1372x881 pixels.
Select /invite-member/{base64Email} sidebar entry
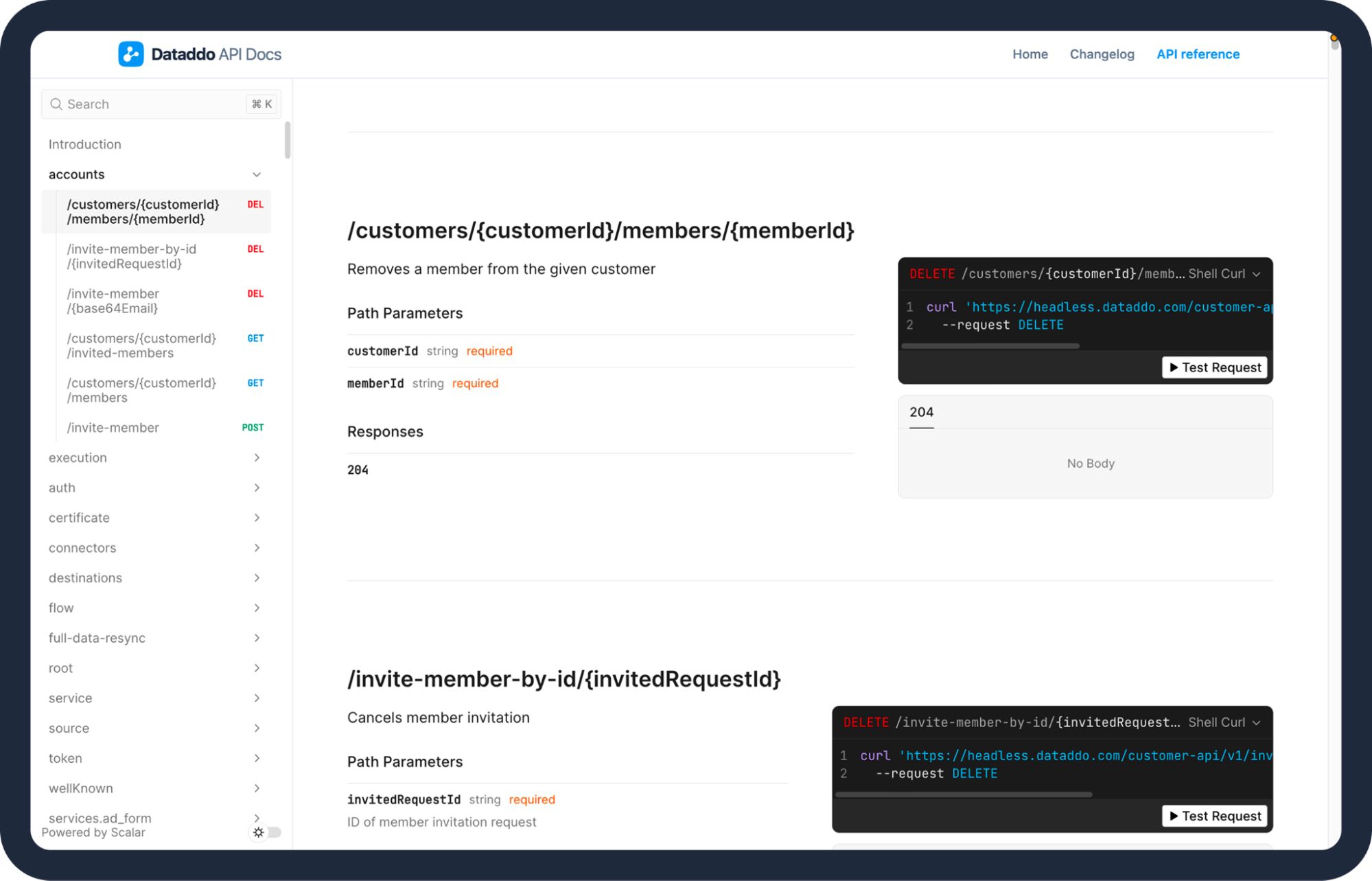(156, 301)
